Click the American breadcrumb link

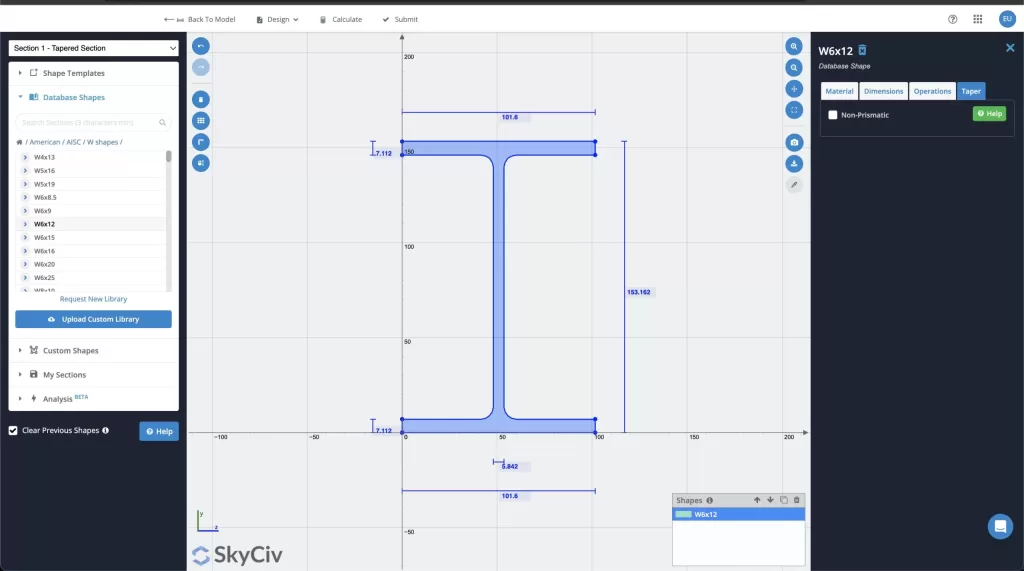point(44,142)
